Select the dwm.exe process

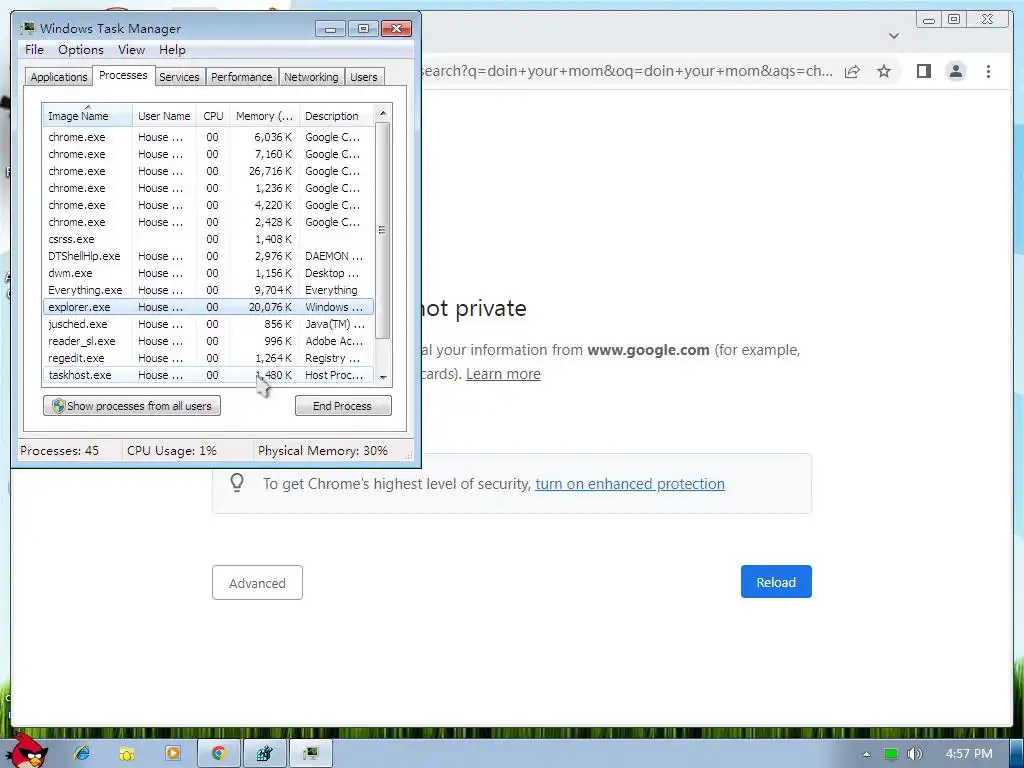[208, 273]
